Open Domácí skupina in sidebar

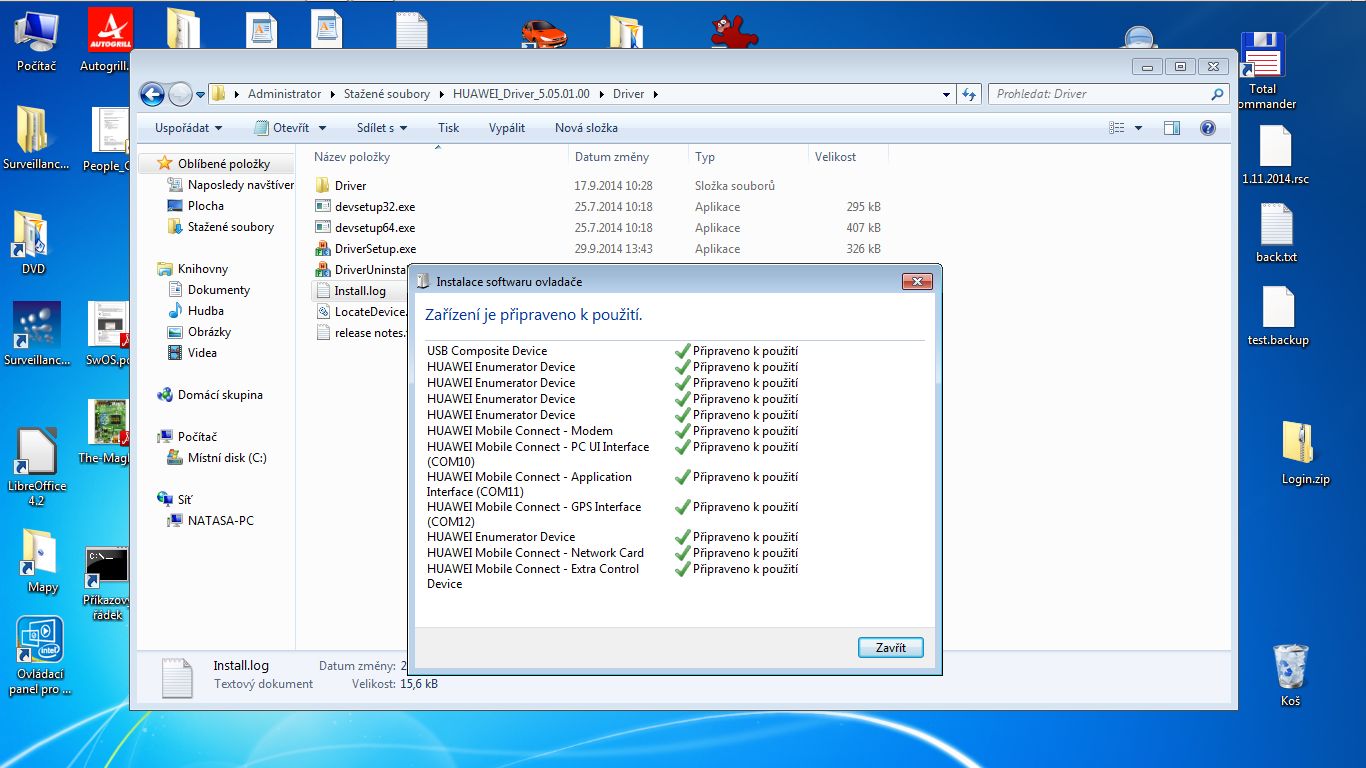pos(210,395)
